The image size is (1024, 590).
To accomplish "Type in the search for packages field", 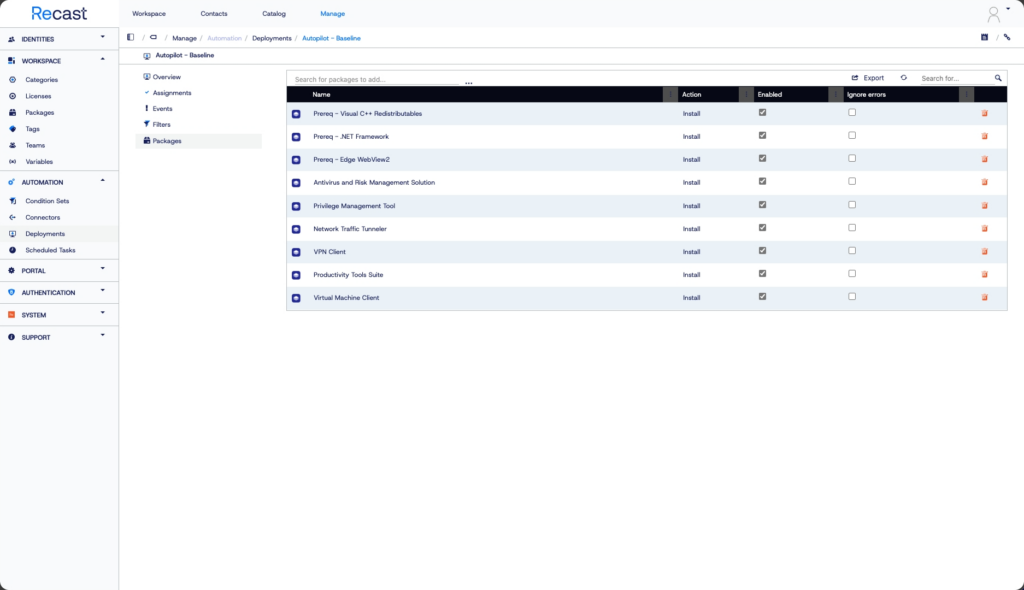I will [x=370, y=77].
